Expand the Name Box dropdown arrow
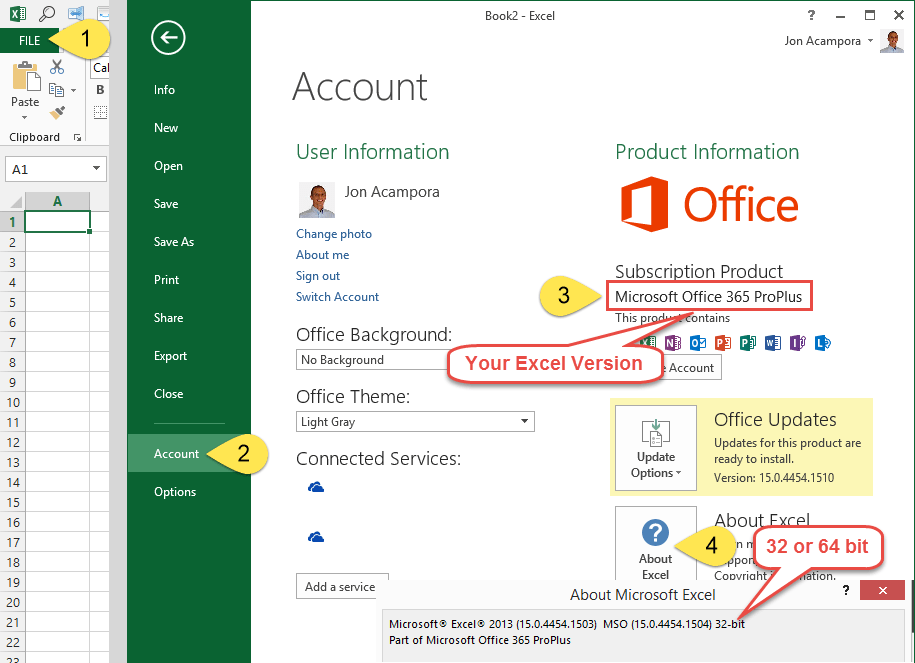Viewport: 915px width, 663px height. [x=96, y=170]
